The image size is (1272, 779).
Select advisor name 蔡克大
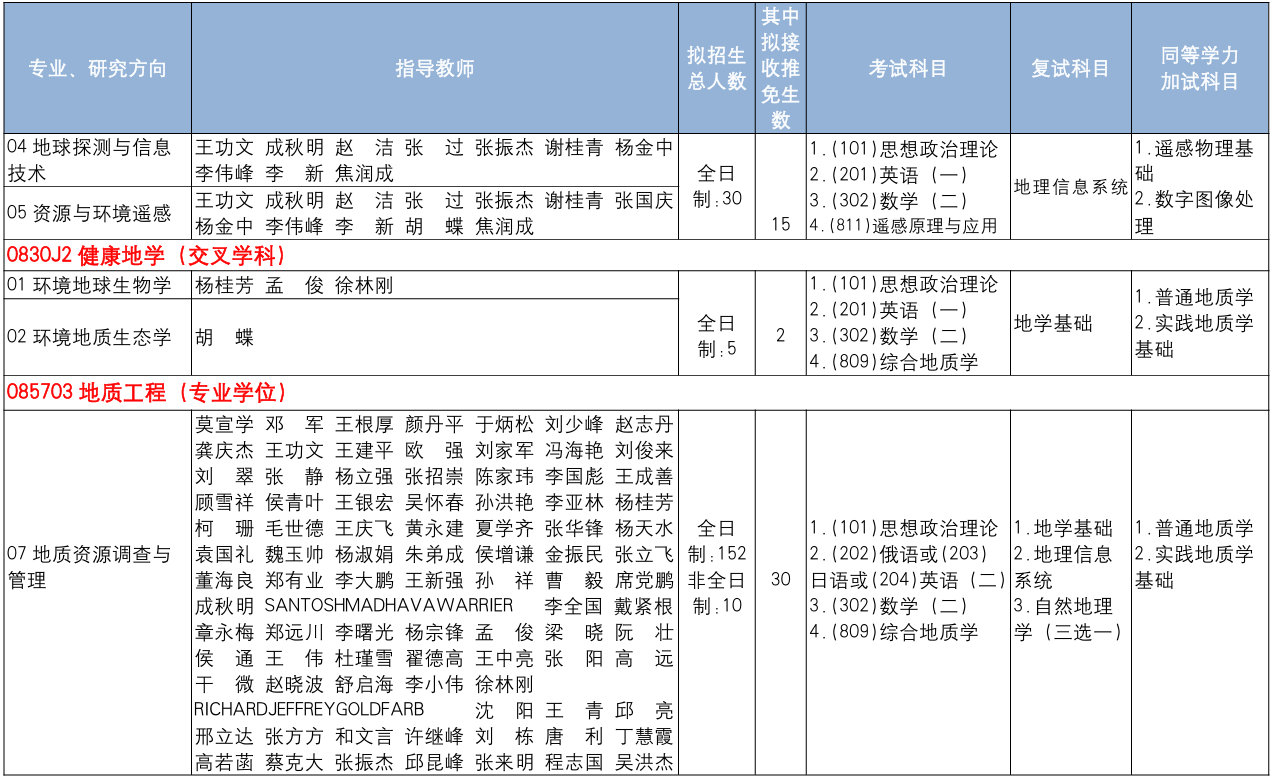[x=294, y=763]
